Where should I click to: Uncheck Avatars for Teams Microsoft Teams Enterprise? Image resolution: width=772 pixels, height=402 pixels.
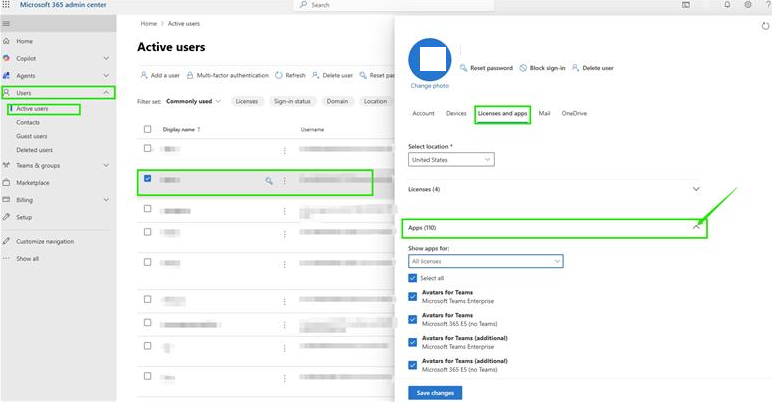click(x=413, y=297)
